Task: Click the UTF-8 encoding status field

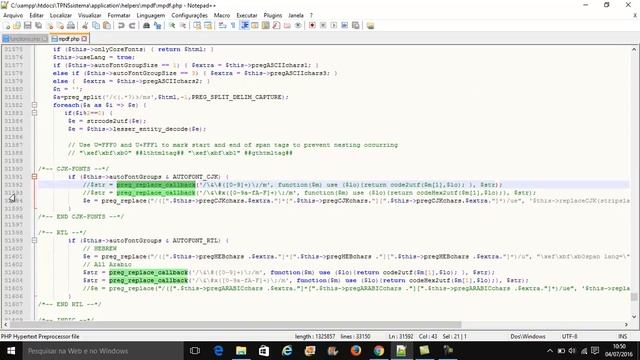Action: coord(569,337)
